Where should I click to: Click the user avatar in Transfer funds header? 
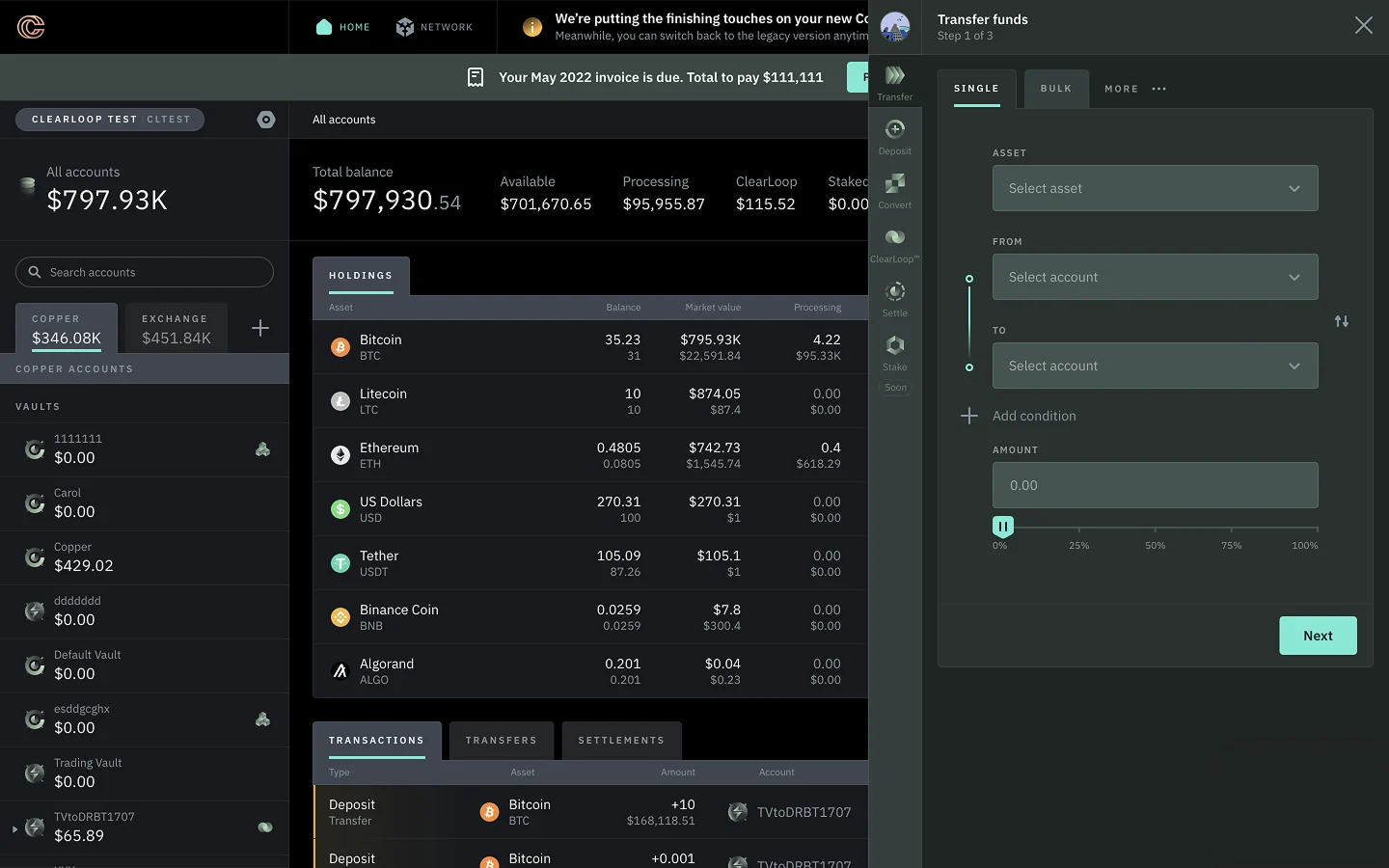pos(895,27)
